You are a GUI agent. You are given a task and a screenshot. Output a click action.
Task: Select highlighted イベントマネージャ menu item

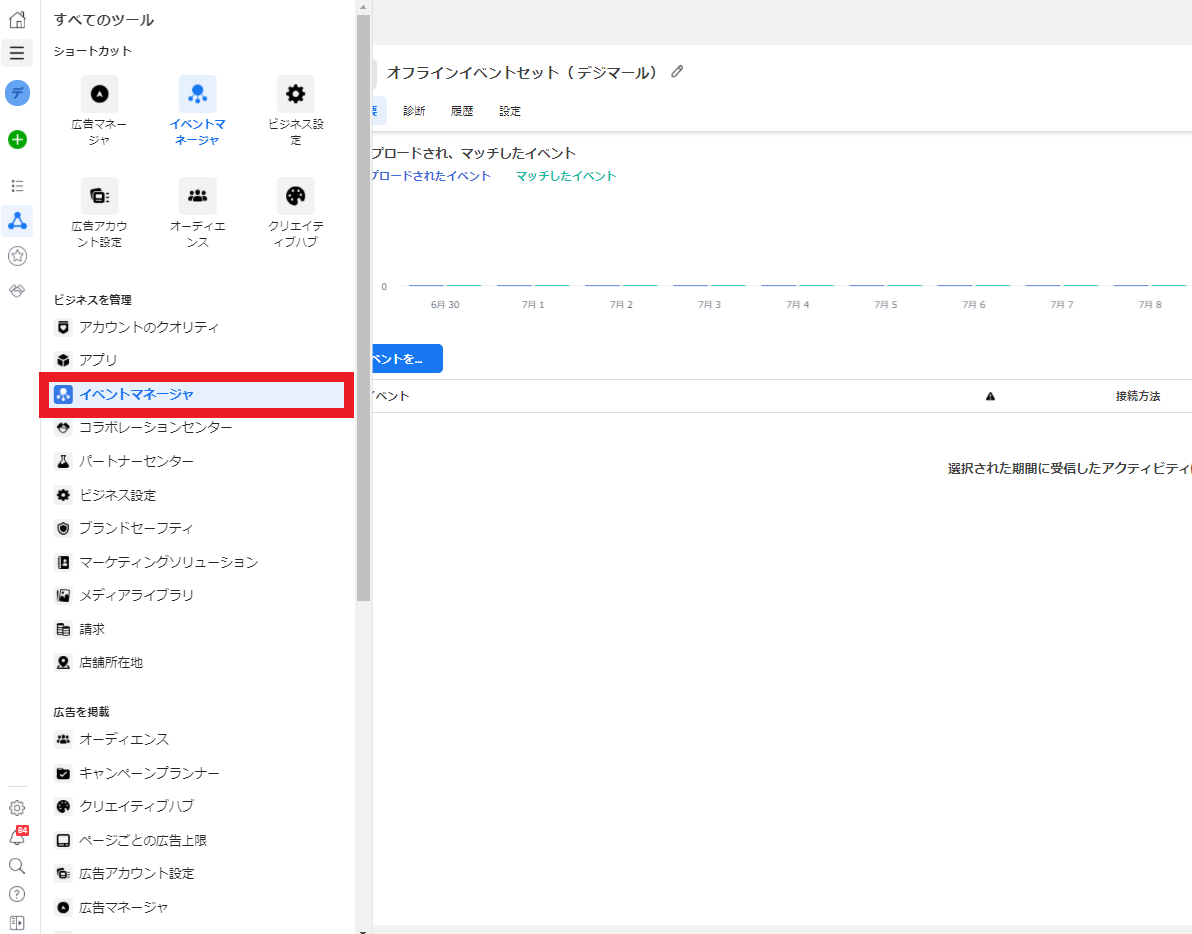(197, 394)
